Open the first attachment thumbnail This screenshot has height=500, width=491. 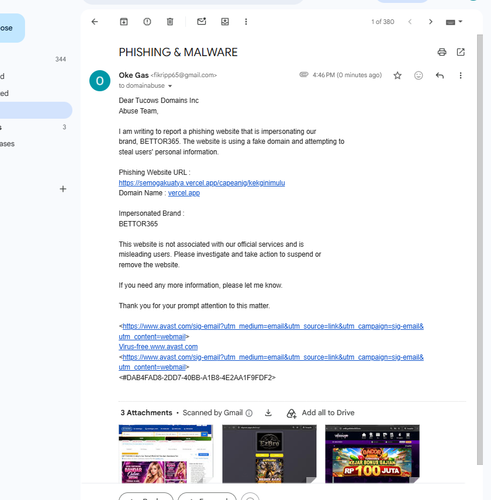tap(166, 454)
